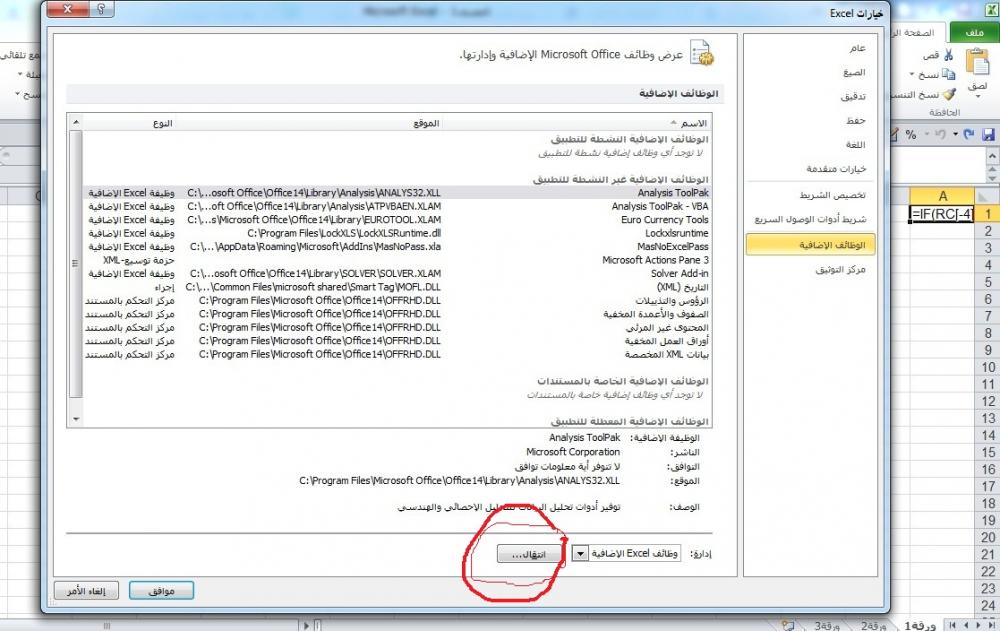This screenshot has width=1000, height=631.
Task: Close the Excel options dialog
Action: [67, 9]
